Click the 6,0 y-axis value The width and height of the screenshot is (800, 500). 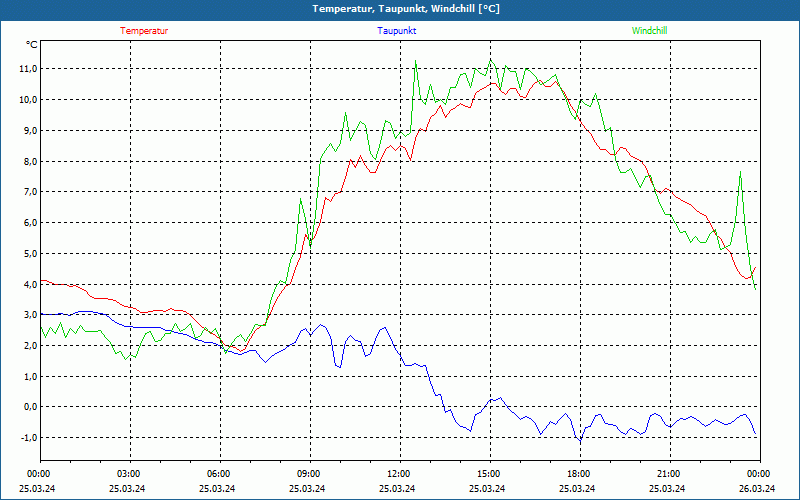30,223
